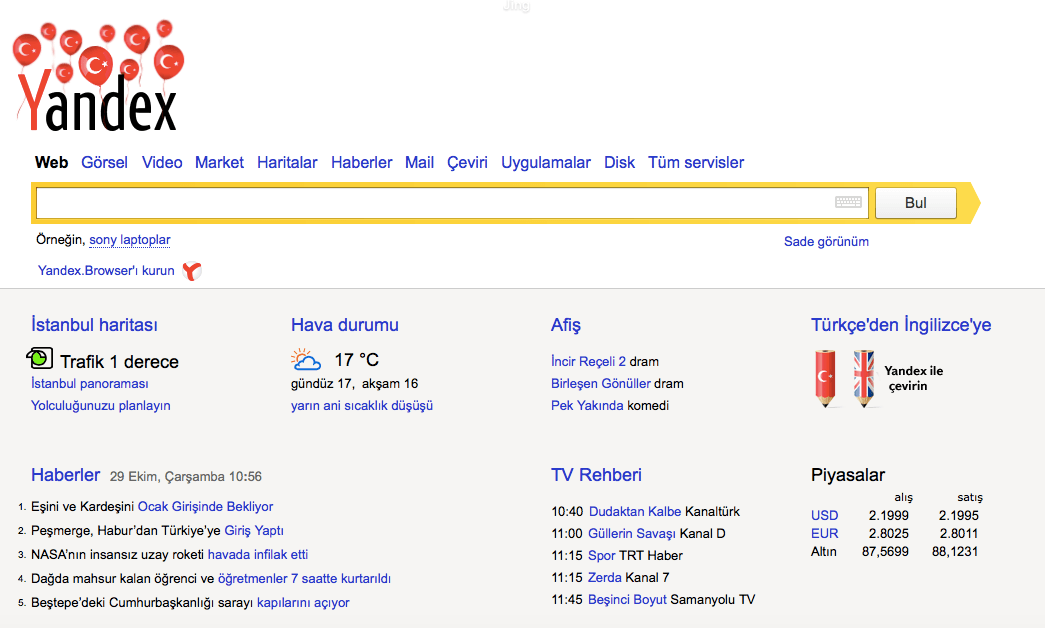Open Birleşen Gönüller movie link
Screen dimensions: 1045x628
[x=600, y=383]
